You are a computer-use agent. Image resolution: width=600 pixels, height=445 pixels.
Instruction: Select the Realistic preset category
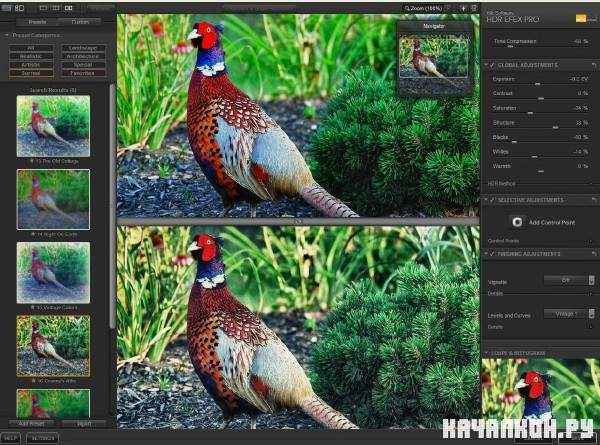click(31, 57)
